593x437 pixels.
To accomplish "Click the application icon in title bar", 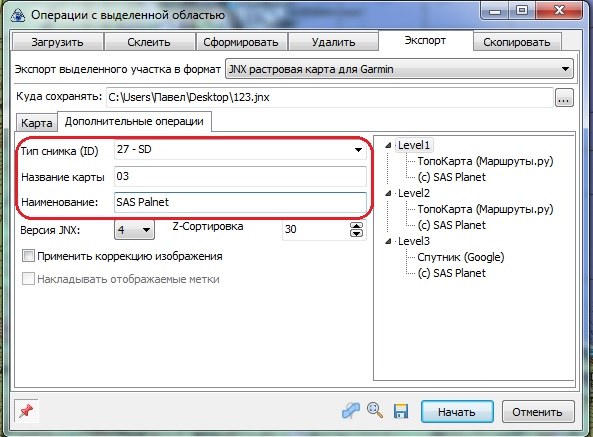I will [x=17, y=15].
